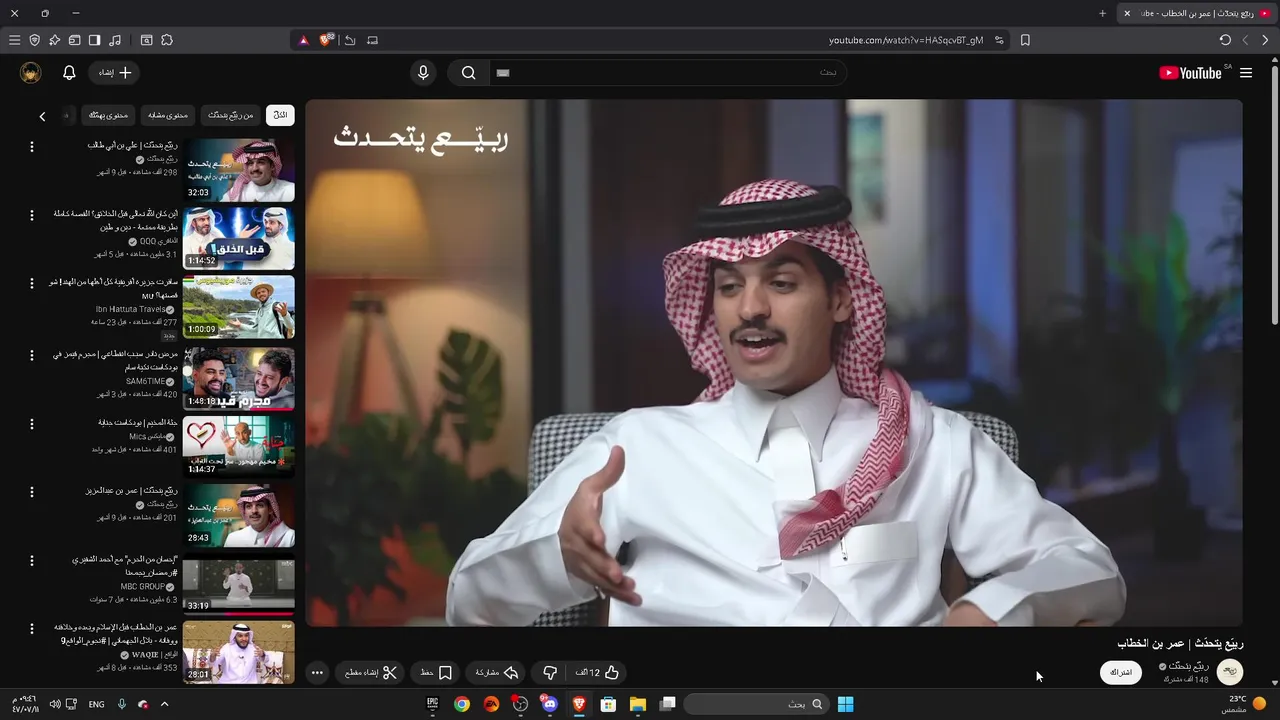The height and width of the screenshot is (720, 1280).
Task: Open options menu for SAM6TIME video
Action: 31,355
